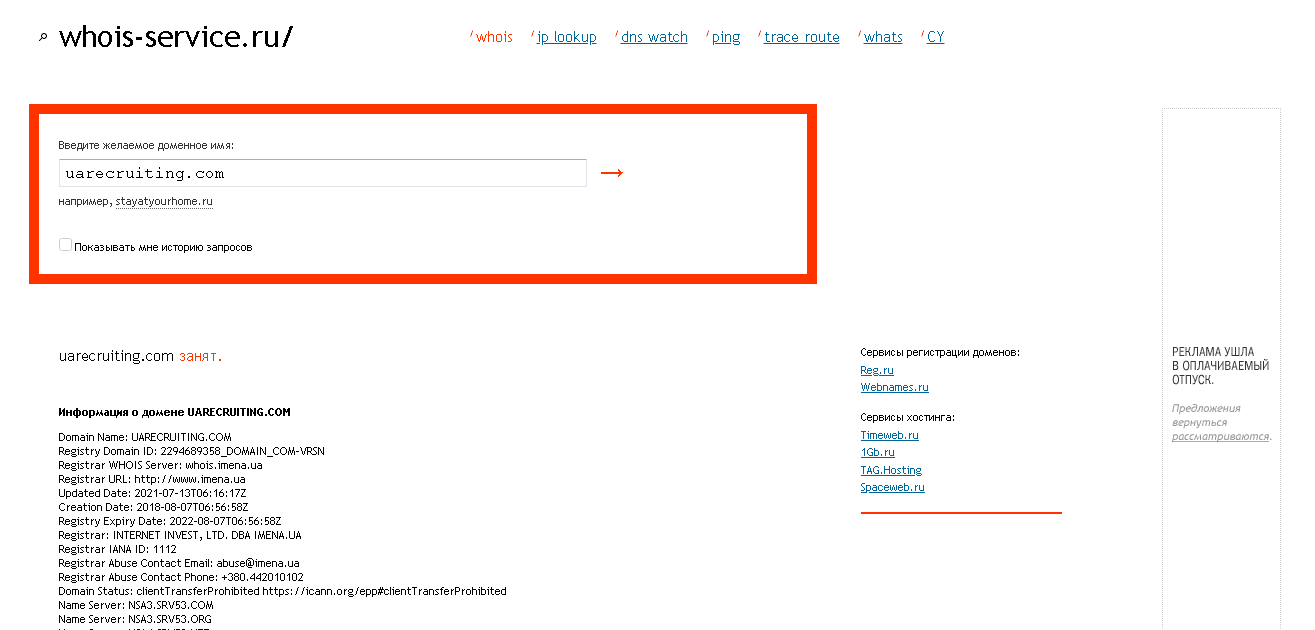Go to the ping tool
Screen dimensions: 1315x630
[726, 37]
